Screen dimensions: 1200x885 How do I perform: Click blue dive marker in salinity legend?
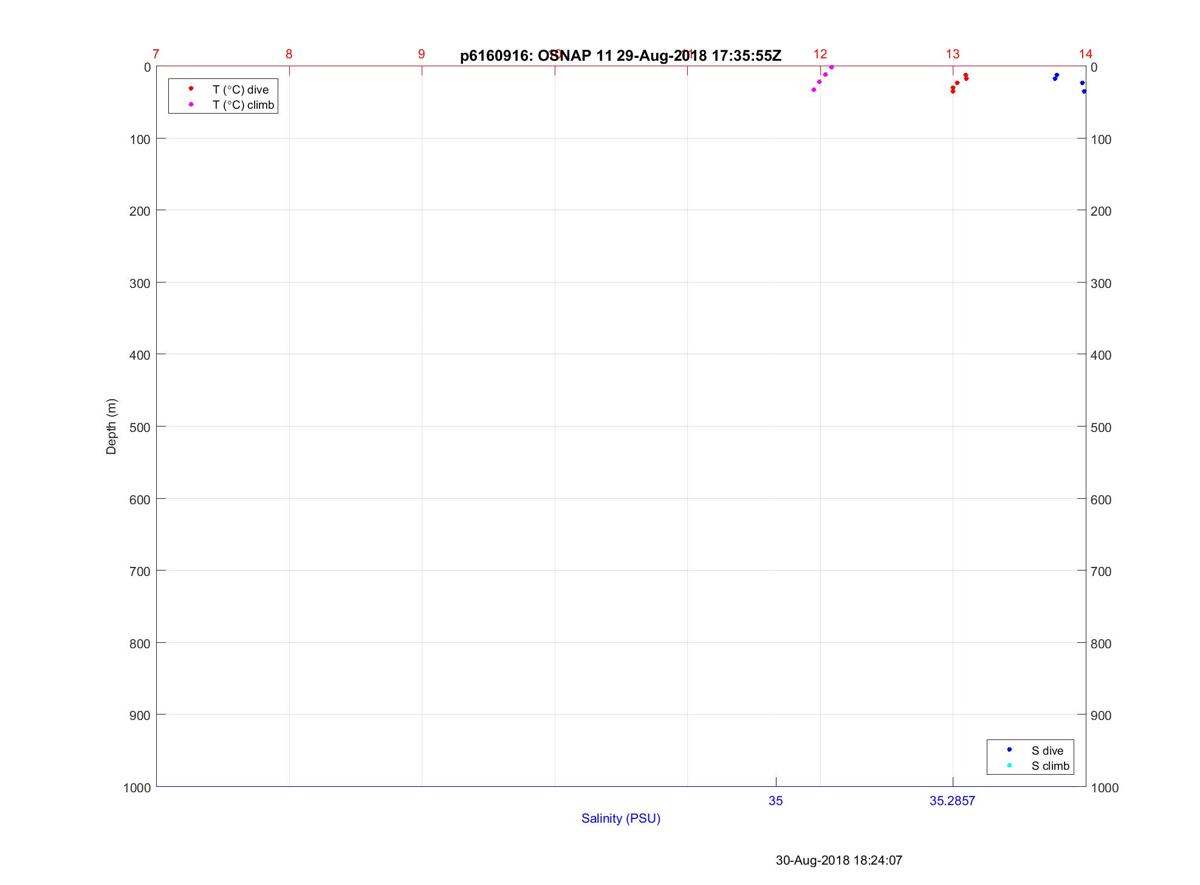[1009, 750]
